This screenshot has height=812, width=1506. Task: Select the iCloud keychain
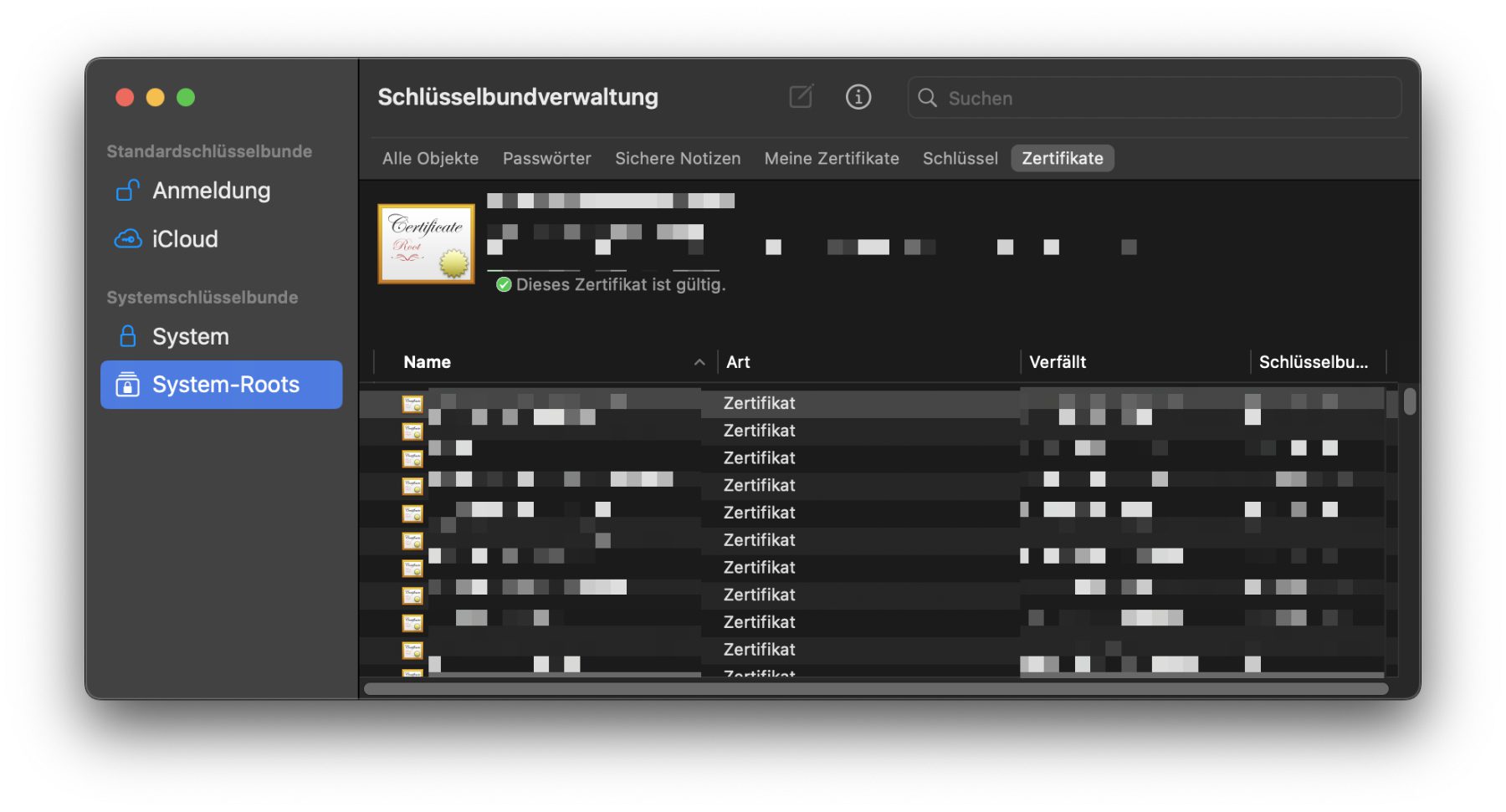185,239
